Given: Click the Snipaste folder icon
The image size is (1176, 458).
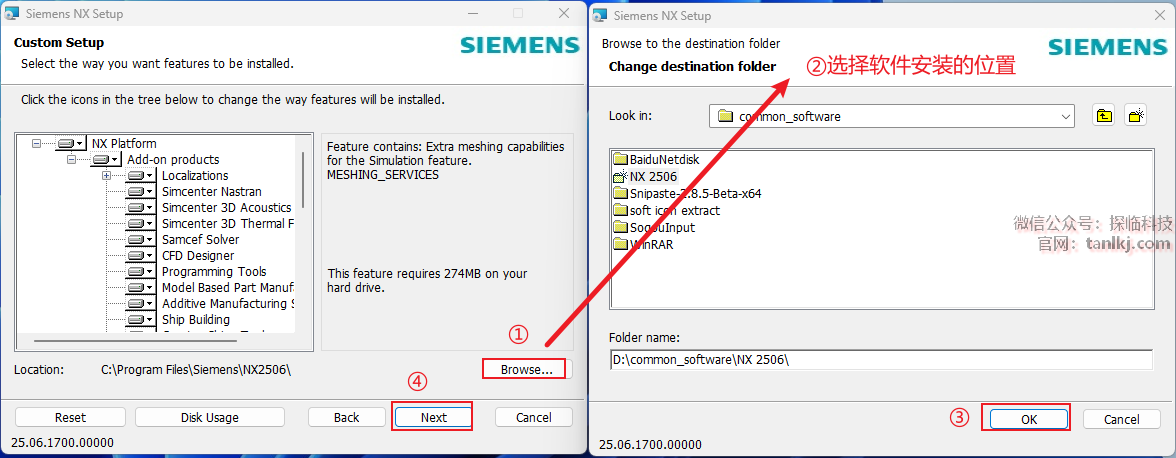Looking at the screenshot, I should coord(620,193).
